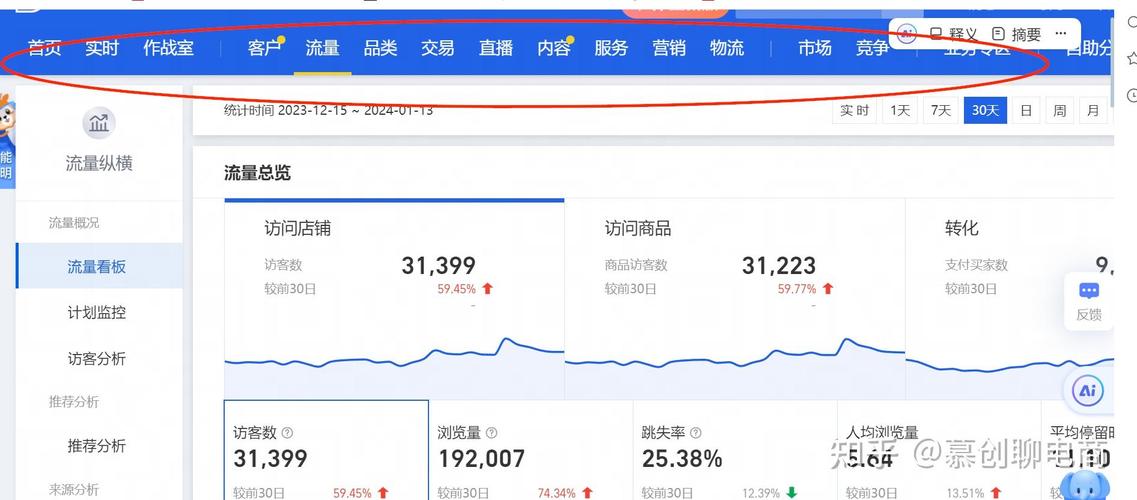Open the 作战室 navigation tab

click(x=168, y=49)
